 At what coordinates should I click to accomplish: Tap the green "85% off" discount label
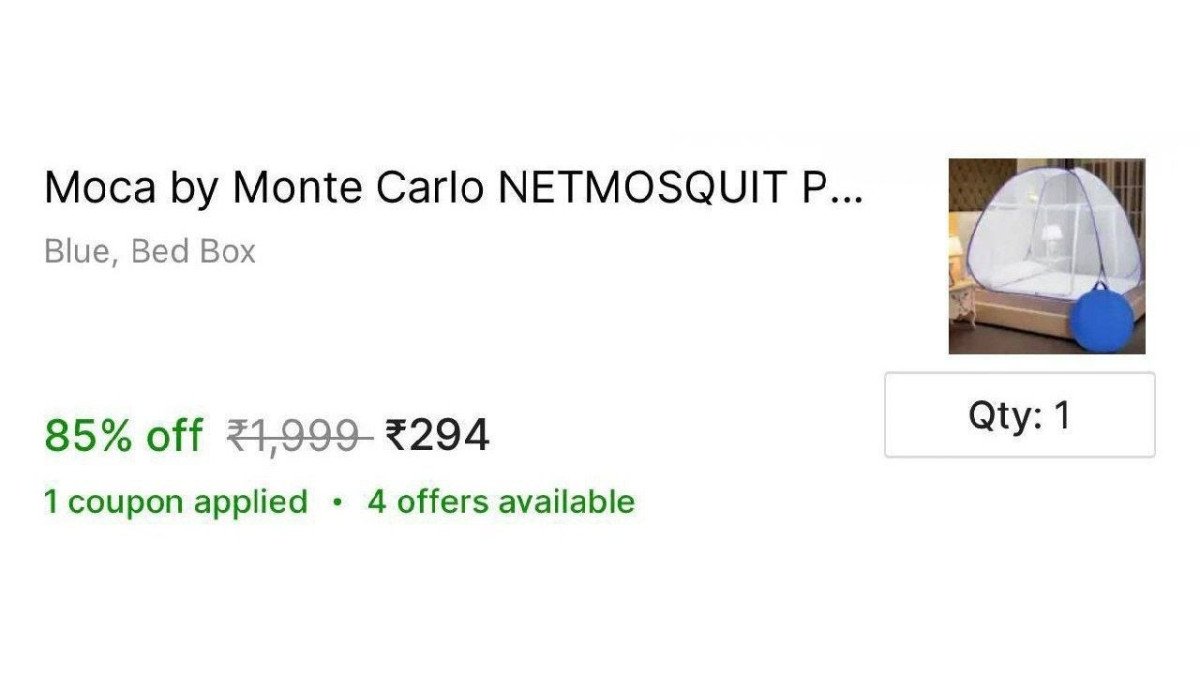[x=123, y=436]
